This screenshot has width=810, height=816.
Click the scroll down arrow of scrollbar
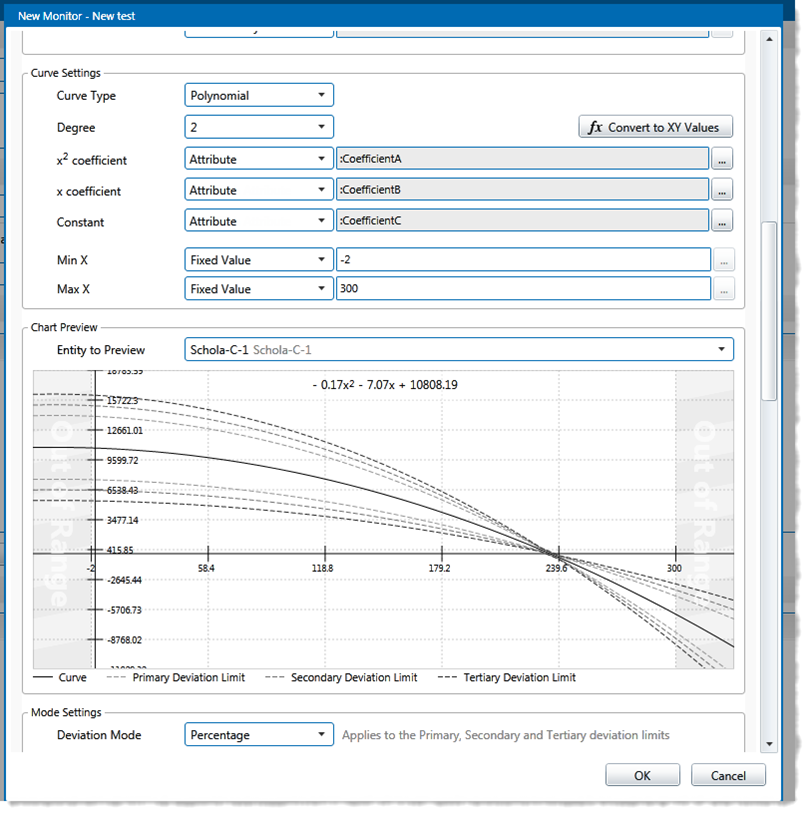point(769,744)
